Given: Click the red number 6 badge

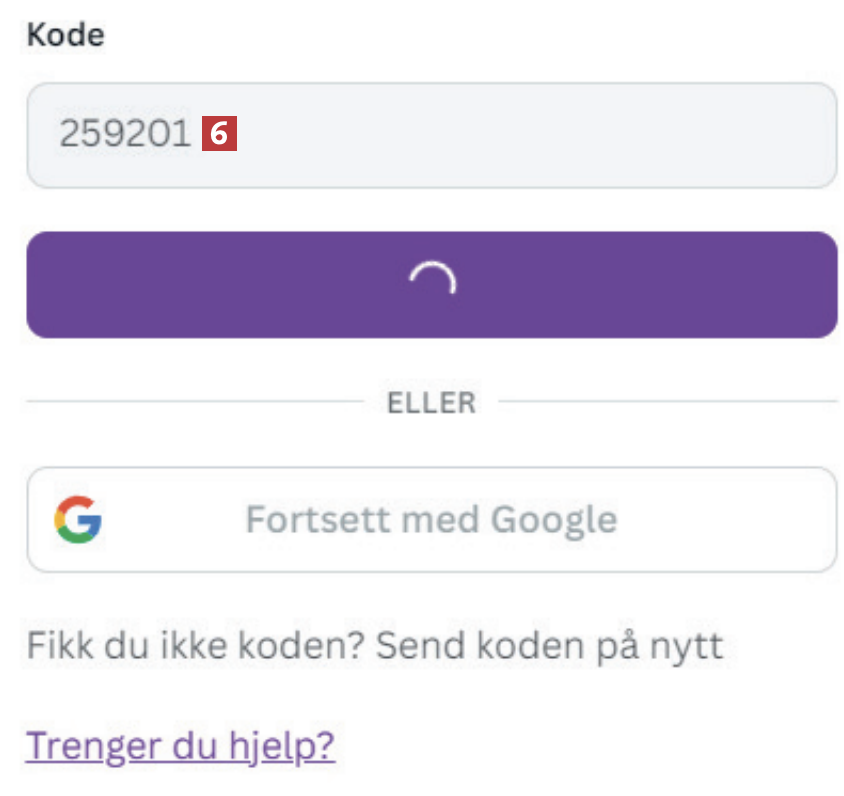Looking at the screenshot, I should [x=219, y=134].
